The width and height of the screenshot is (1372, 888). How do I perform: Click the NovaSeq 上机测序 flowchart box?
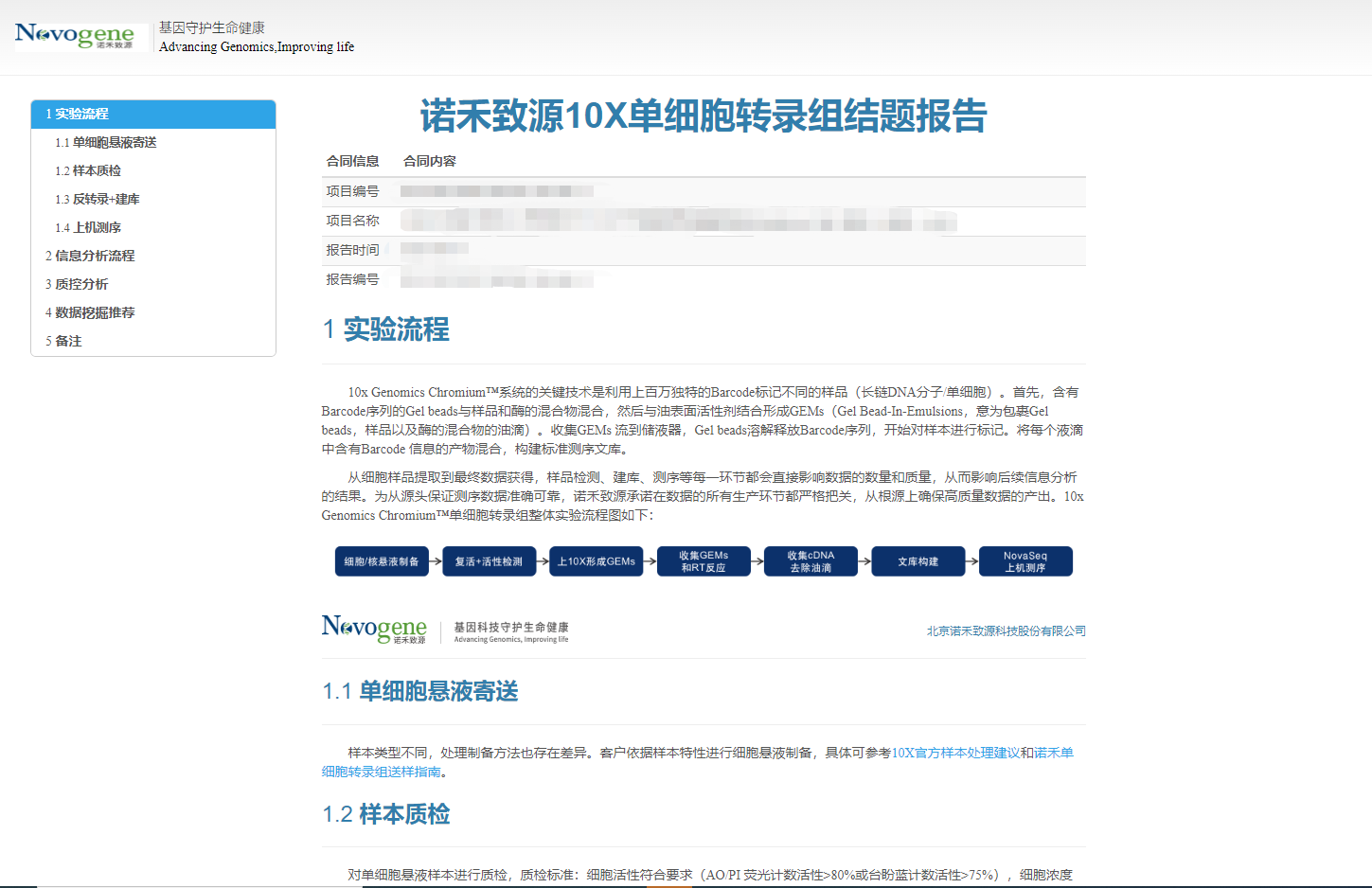point(1025,561)
